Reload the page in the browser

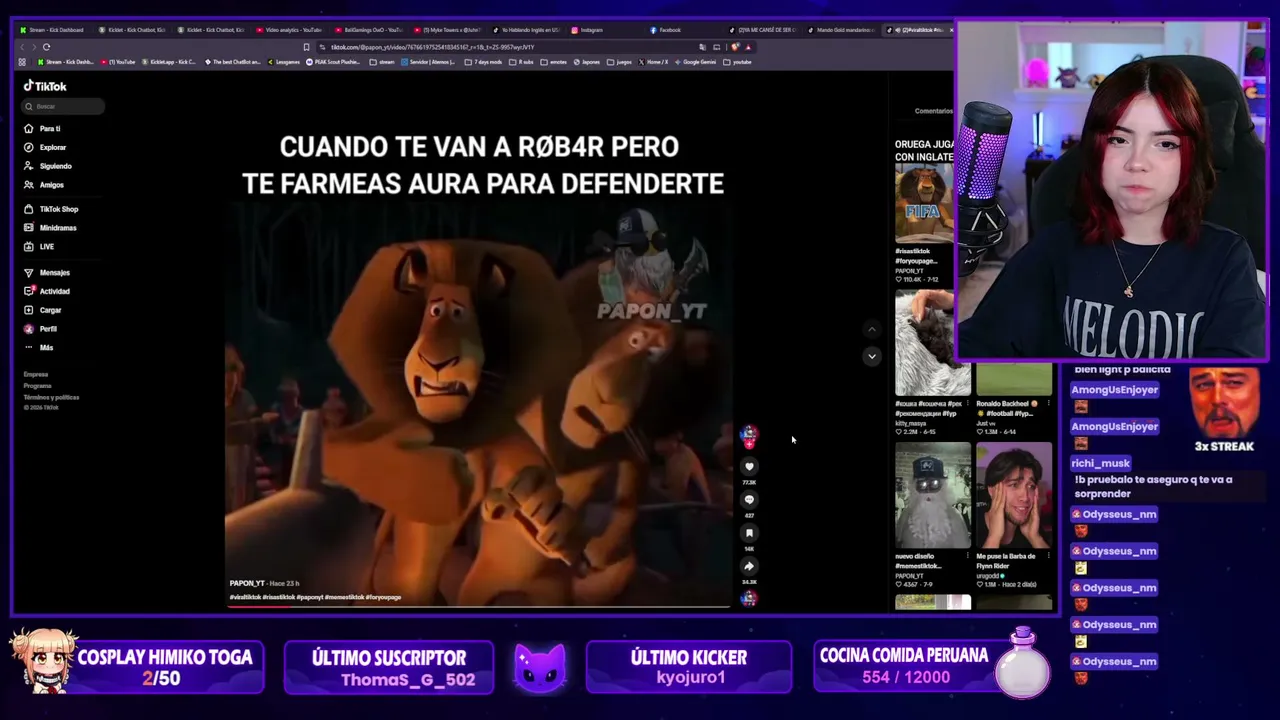(x=46, y=47)
